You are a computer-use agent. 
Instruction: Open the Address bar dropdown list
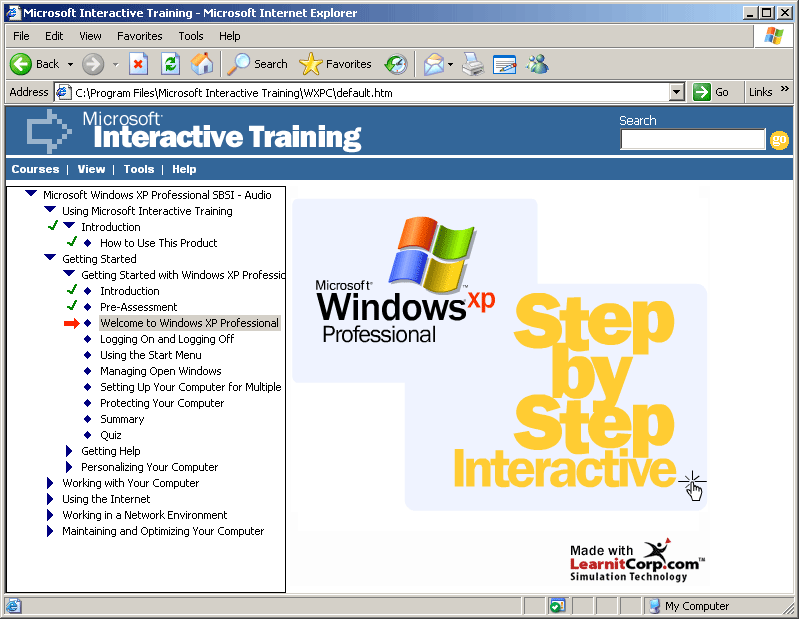676,92
